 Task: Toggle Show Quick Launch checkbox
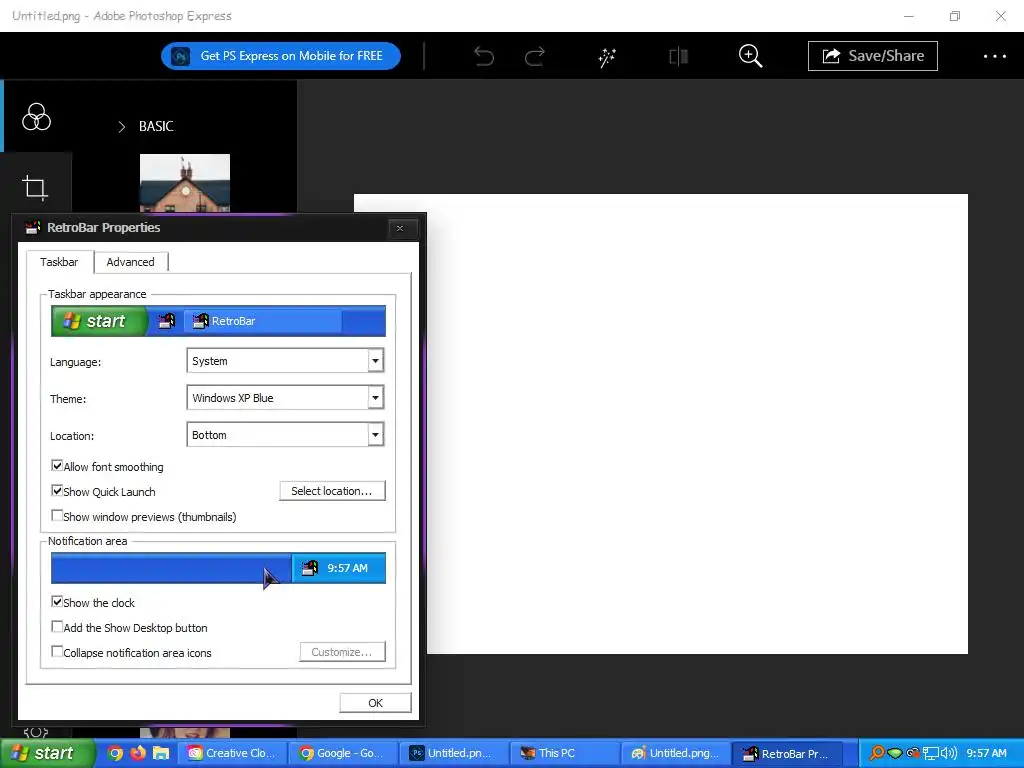57,490
